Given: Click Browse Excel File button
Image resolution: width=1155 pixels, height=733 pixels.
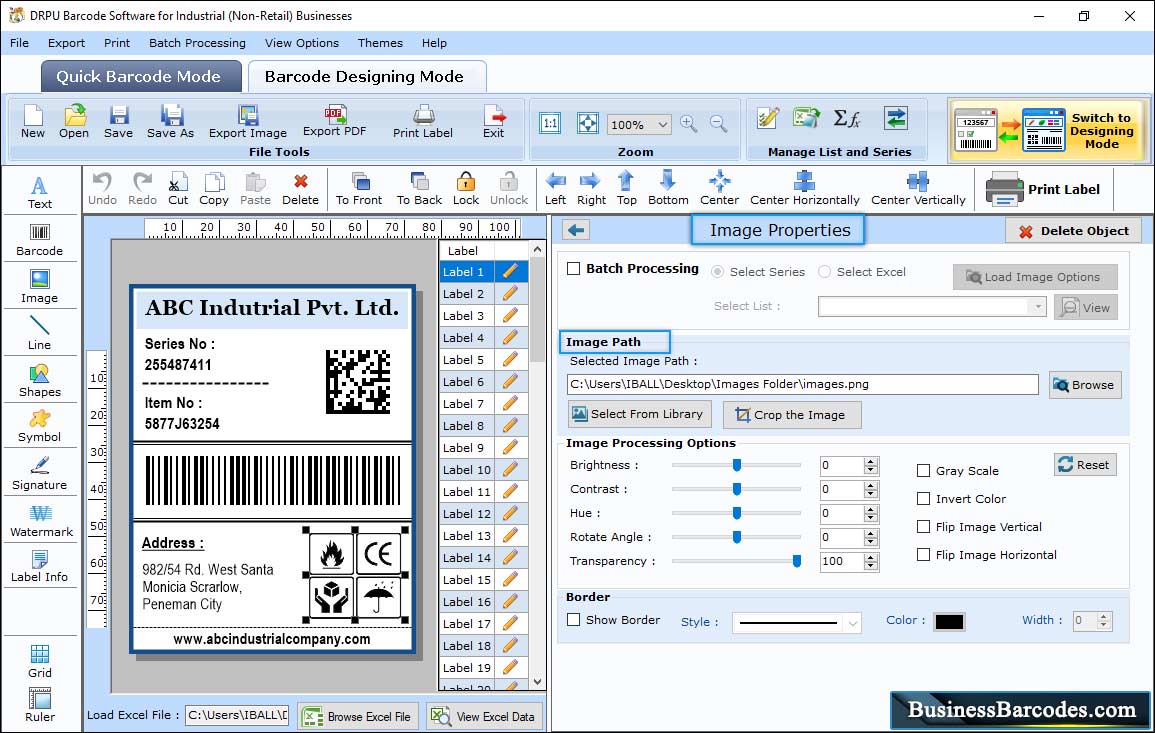Looking at the screenshot, I should (359, 717).
